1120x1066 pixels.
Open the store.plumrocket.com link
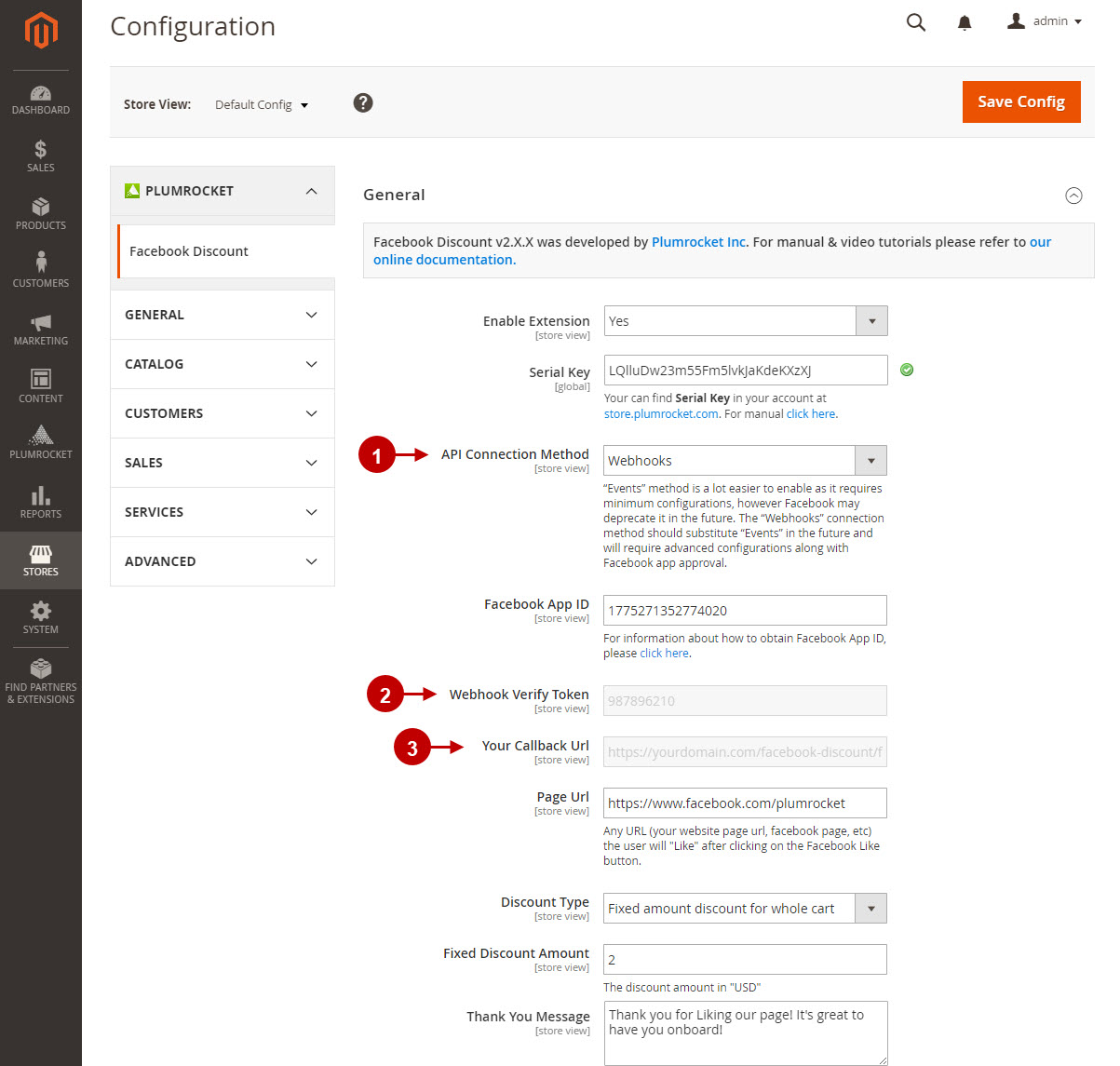click(661, 414)
